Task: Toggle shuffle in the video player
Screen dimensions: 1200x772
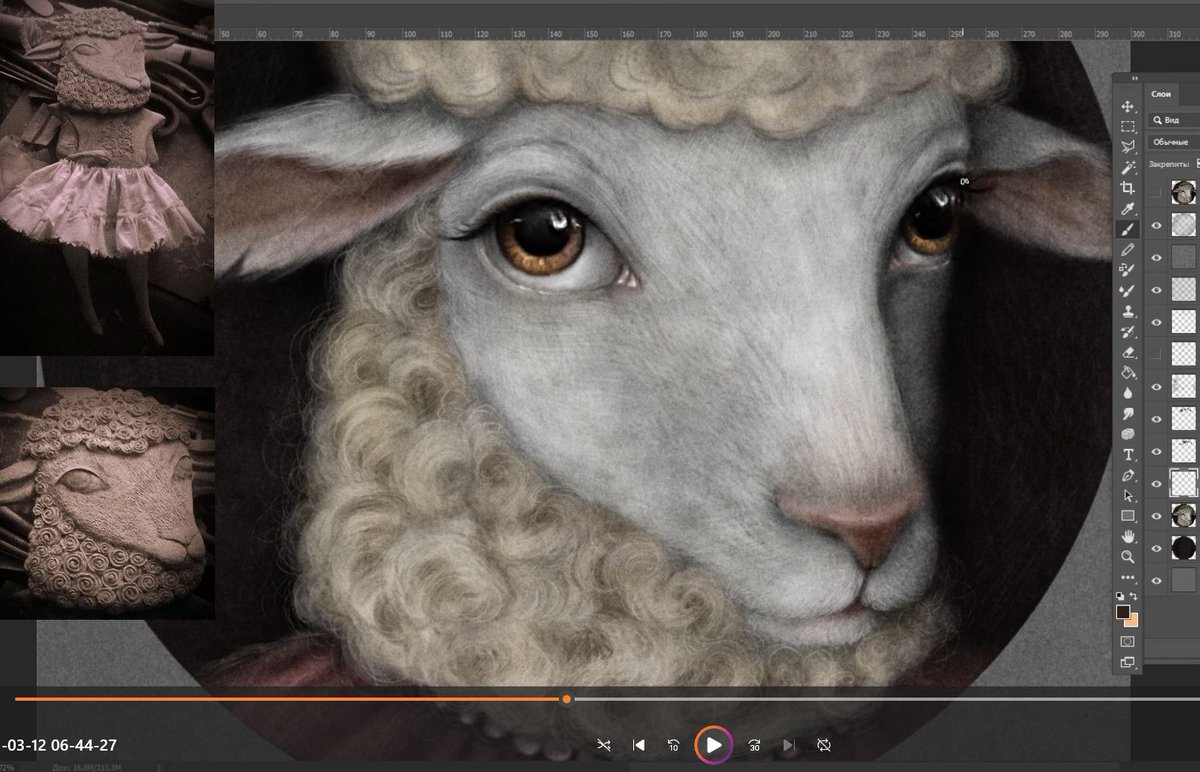Action: coord(604,745)
